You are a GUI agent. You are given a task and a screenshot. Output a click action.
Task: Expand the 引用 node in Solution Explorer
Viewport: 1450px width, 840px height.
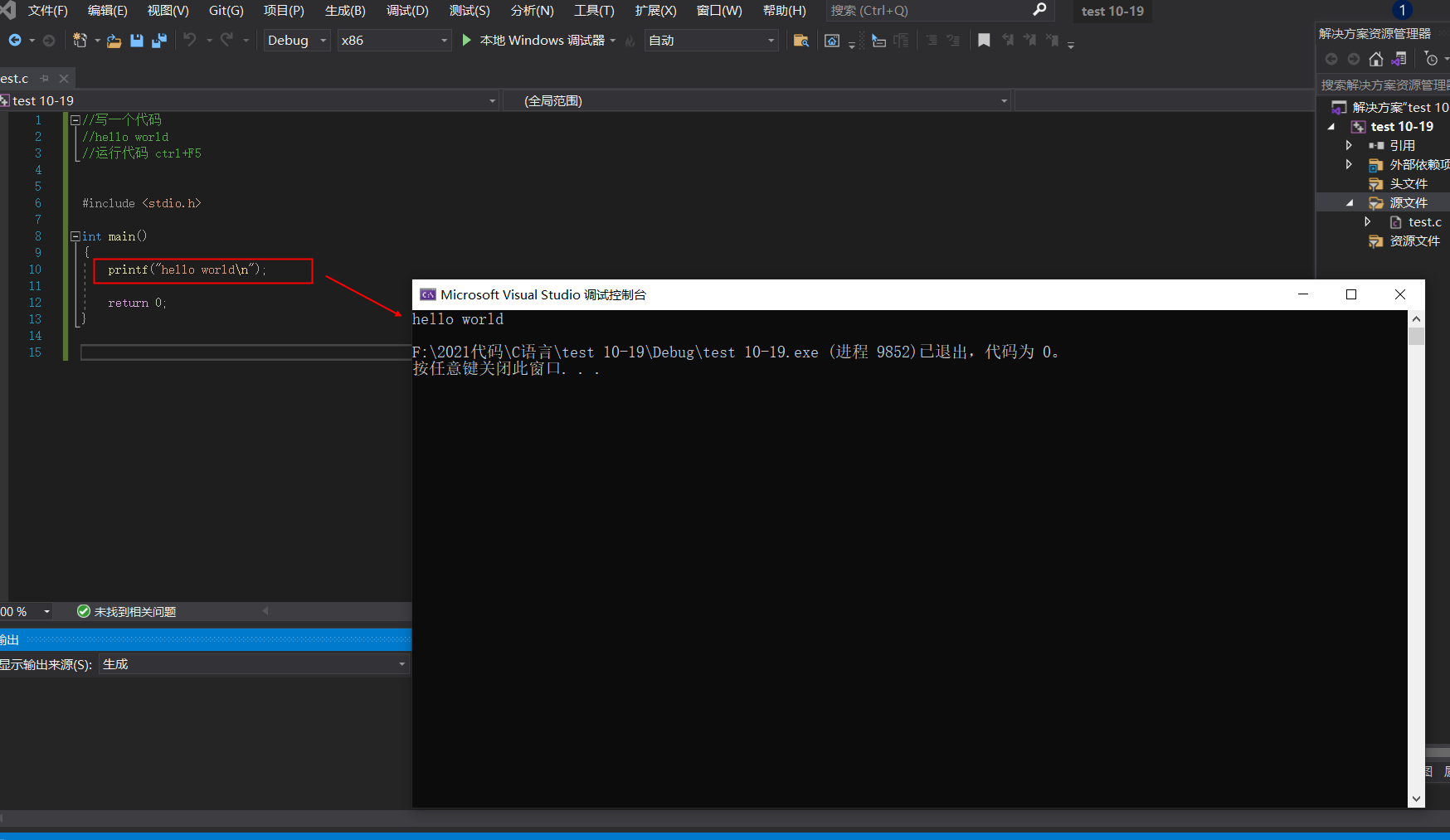tap(1349, 145)
